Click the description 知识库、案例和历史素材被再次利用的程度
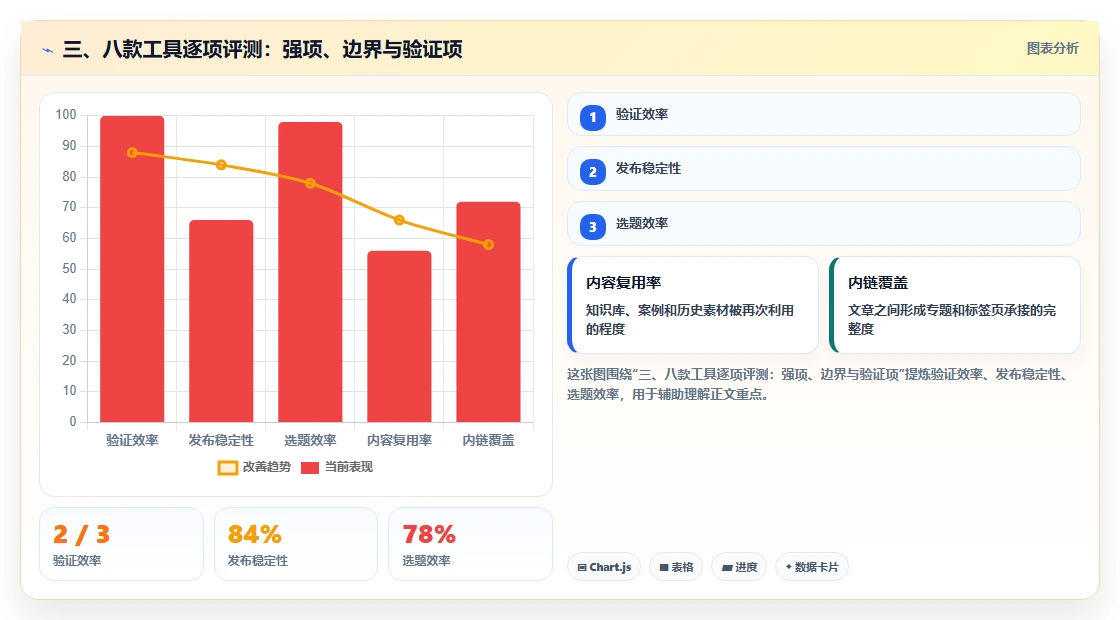The image size is (1120, 620). pyautogui.click(x=690, y=319)
